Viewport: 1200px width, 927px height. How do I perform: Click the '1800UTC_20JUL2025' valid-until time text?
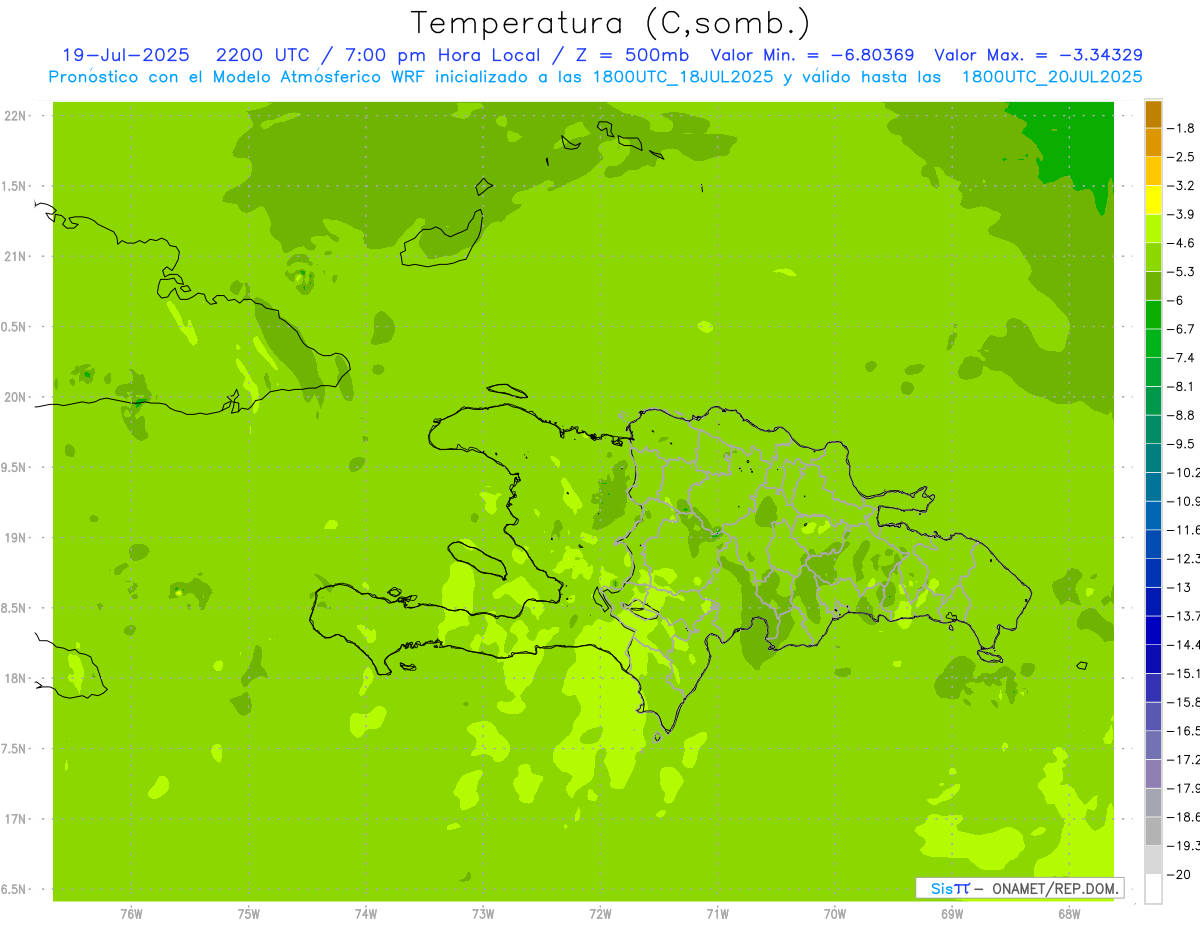pos(1052,76)
